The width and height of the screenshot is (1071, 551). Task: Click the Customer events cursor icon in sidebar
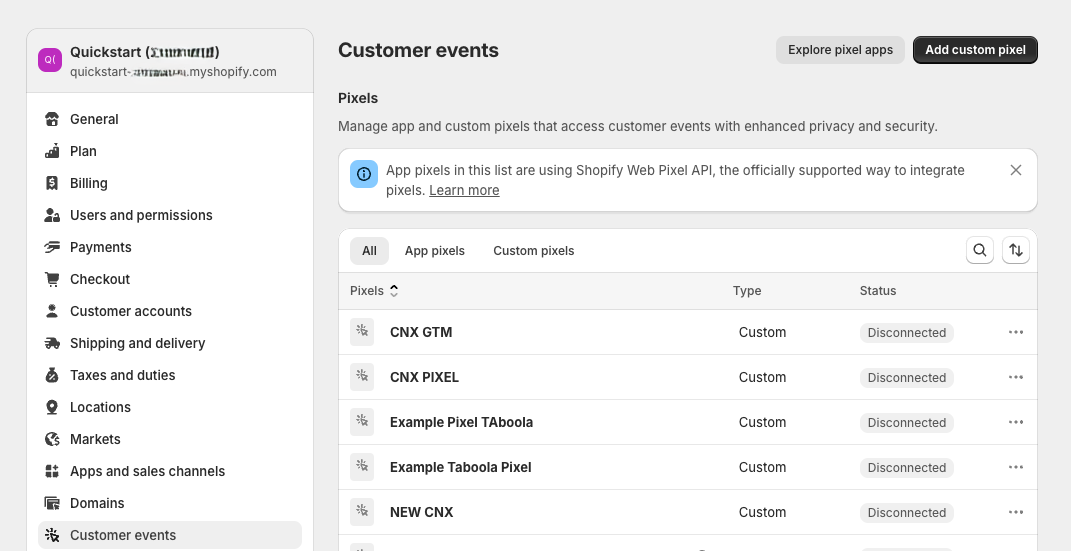point(52,535)
